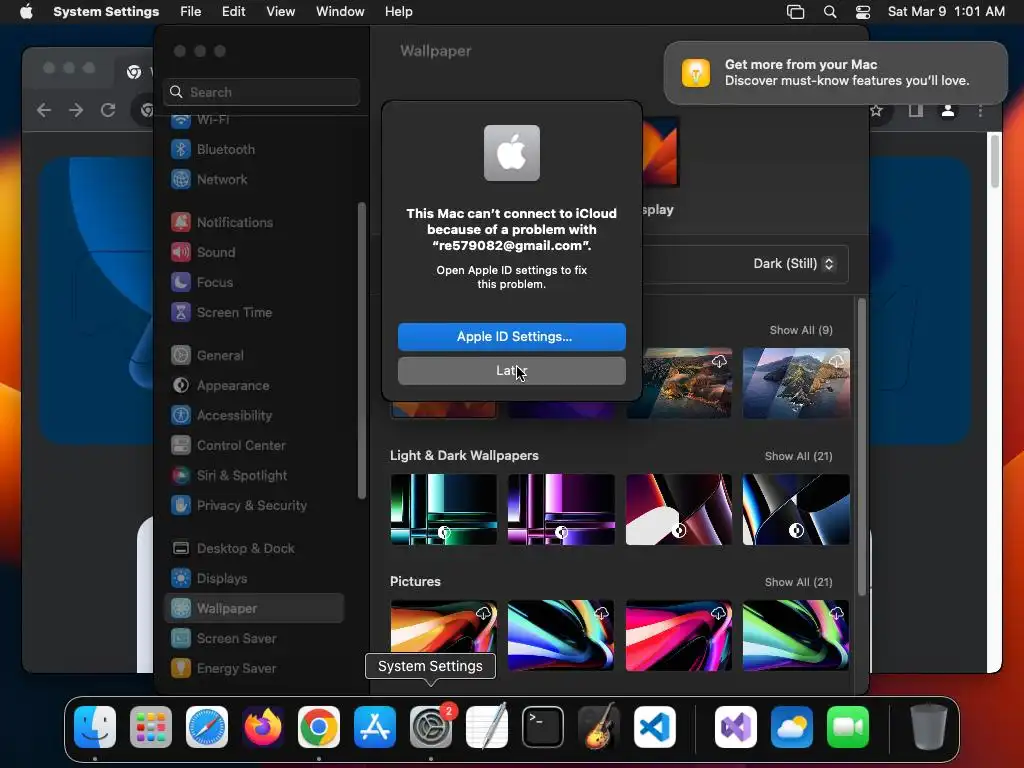The image size is (1024, 768).
Task: Open the Help menu
Action: click(398, 12)
